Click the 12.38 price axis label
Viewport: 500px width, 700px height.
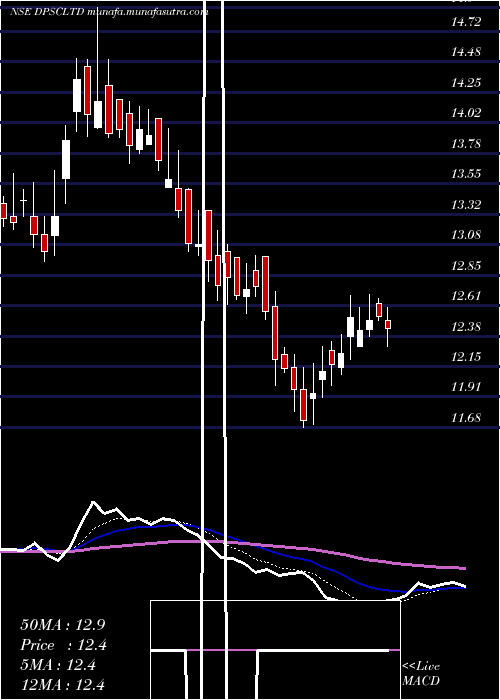(466, 327)
